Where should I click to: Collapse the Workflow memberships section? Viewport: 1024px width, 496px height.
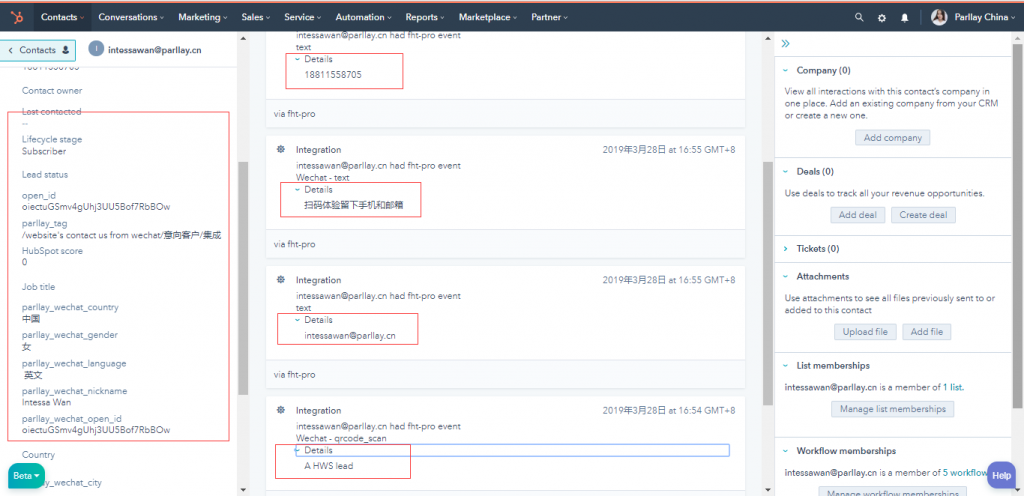point(839,451)
